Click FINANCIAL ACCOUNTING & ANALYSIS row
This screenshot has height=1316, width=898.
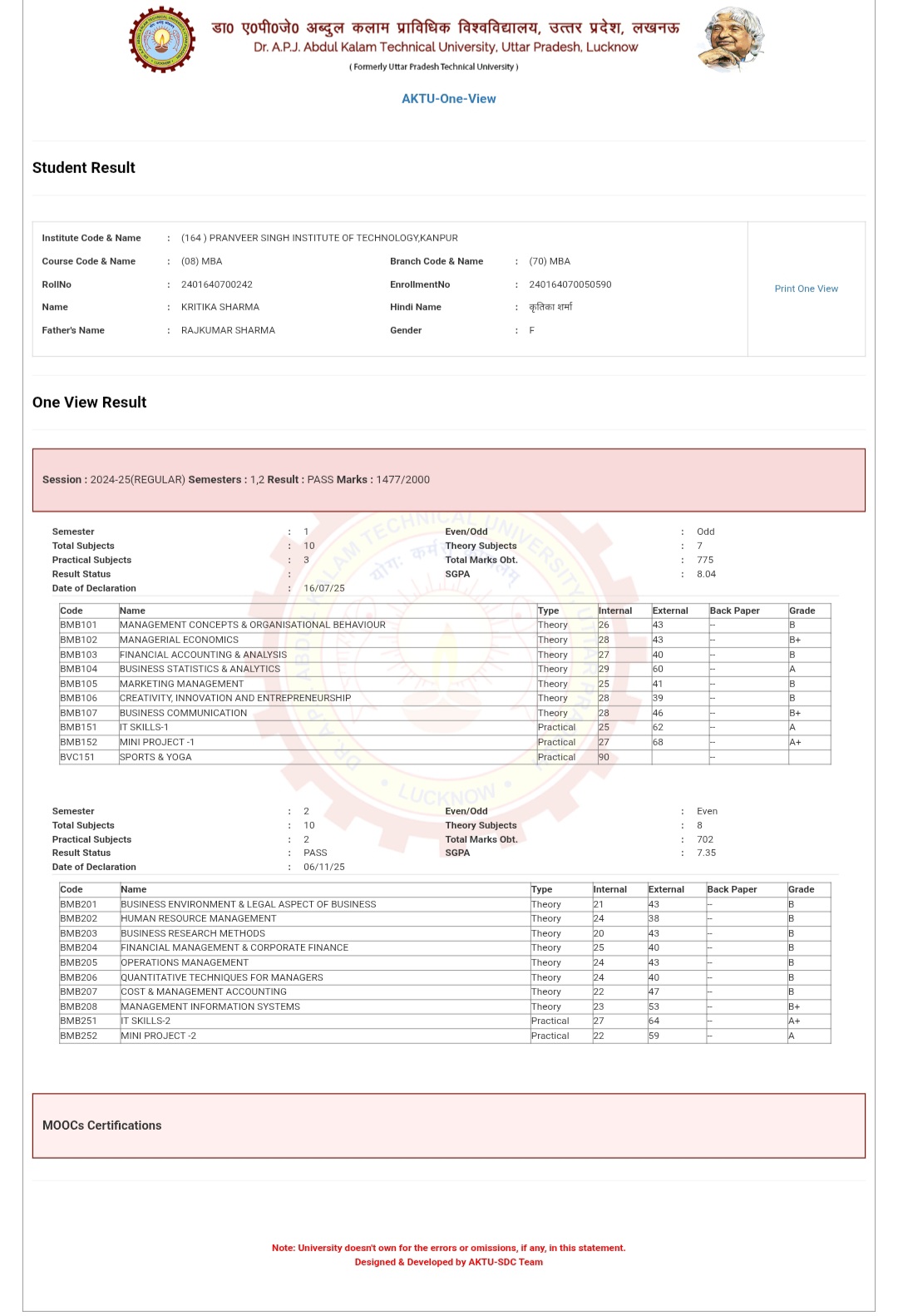445,655
